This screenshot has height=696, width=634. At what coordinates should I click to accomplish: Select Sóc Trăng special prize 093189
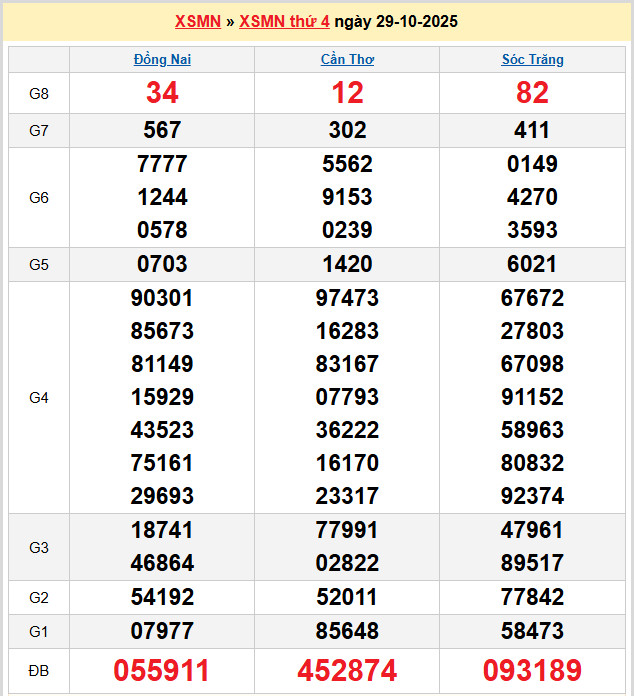532,670
